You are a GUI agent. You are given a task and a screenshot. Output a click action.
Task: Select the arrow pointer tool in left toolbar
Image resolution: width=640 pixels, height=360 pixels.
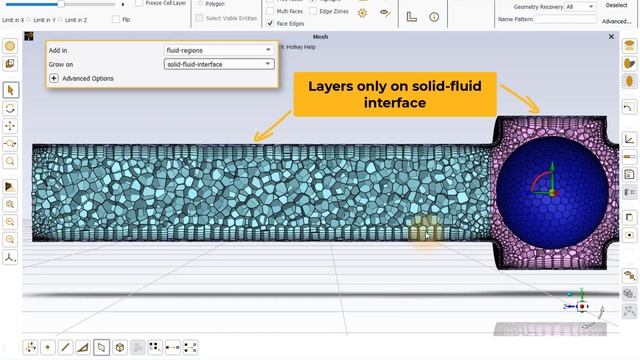coord(10,90)
